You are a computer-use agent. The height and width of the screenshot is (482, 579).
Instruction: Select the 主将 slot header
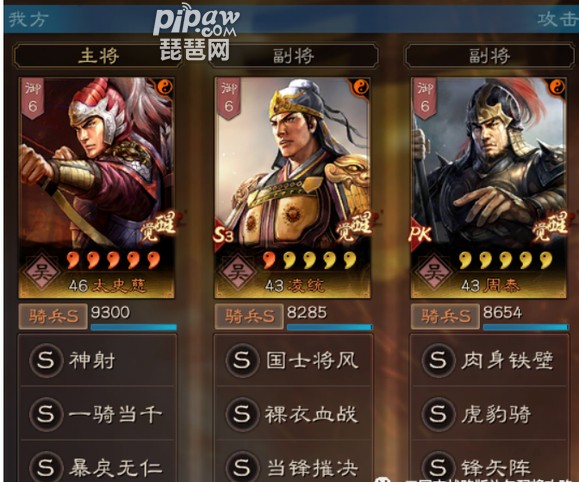coord(98,56)
